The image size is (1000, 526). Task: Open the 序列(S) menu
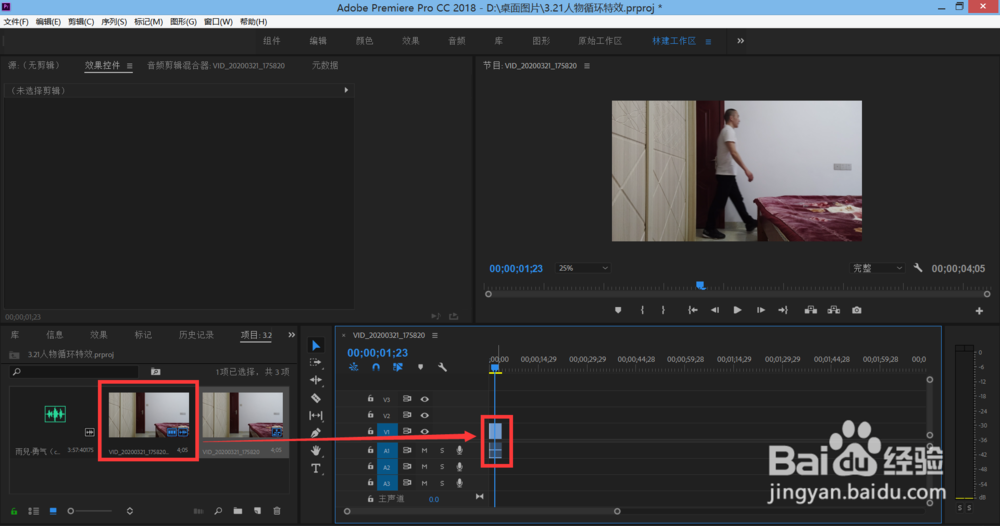coord(114,22)
